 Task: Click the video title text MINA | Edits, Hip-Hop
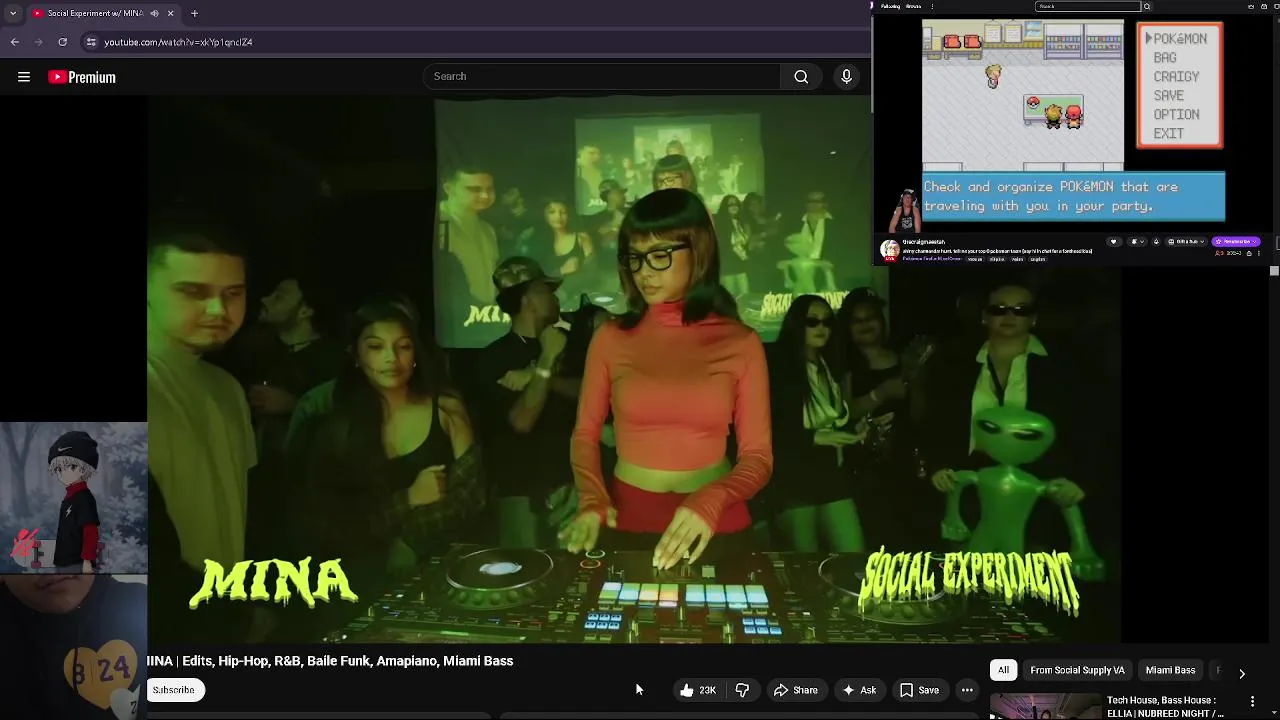(330, 661)
